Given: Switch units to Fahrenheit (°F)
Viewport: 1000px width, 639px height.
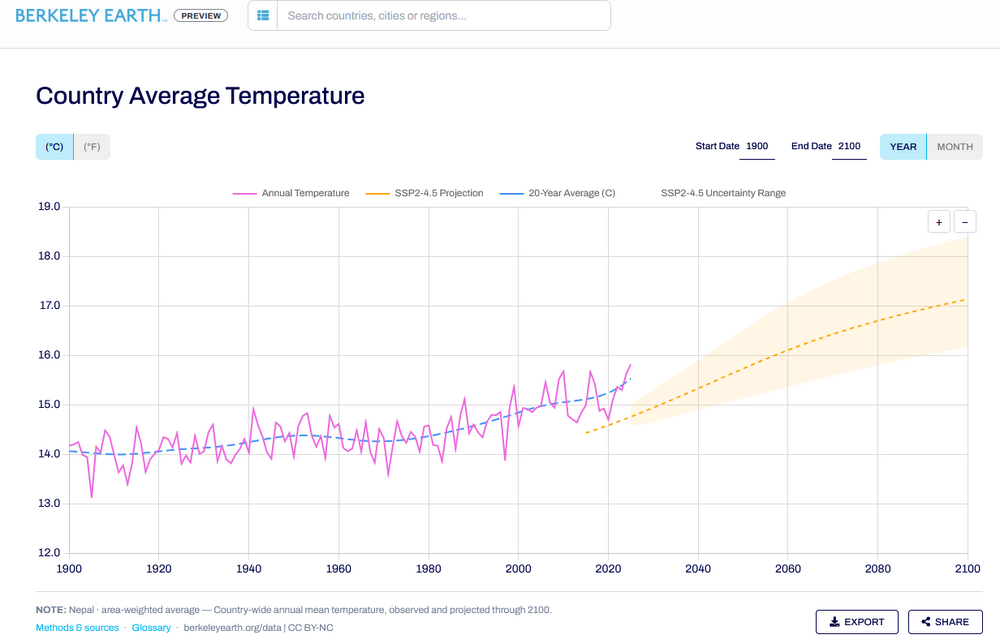Looking at the screenshot, I should (x=92, y=147).
